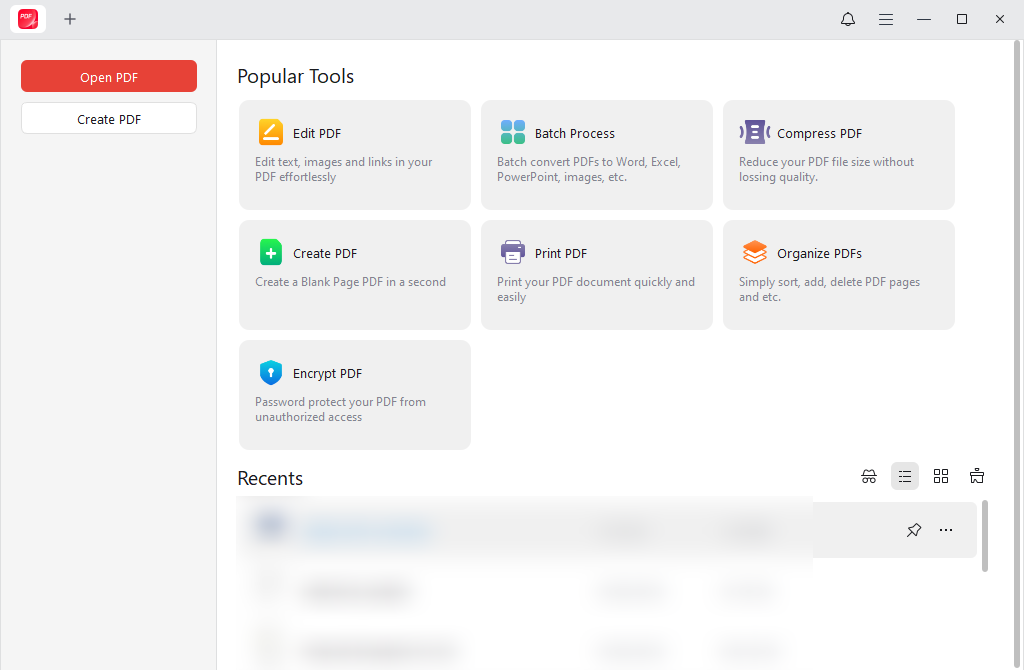1024x670 pixels.
Task: Open notifications with the bell icon
Action: 847,19
